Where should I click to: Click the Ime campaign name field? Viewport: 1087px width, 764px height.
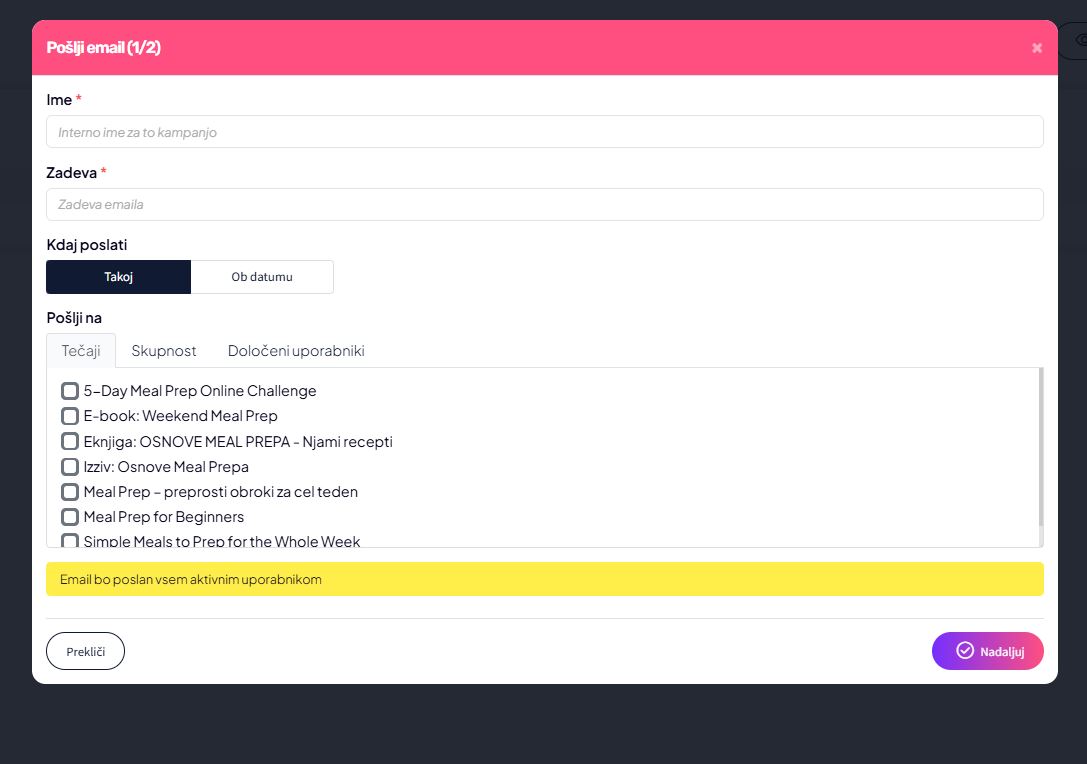[544, 132]
